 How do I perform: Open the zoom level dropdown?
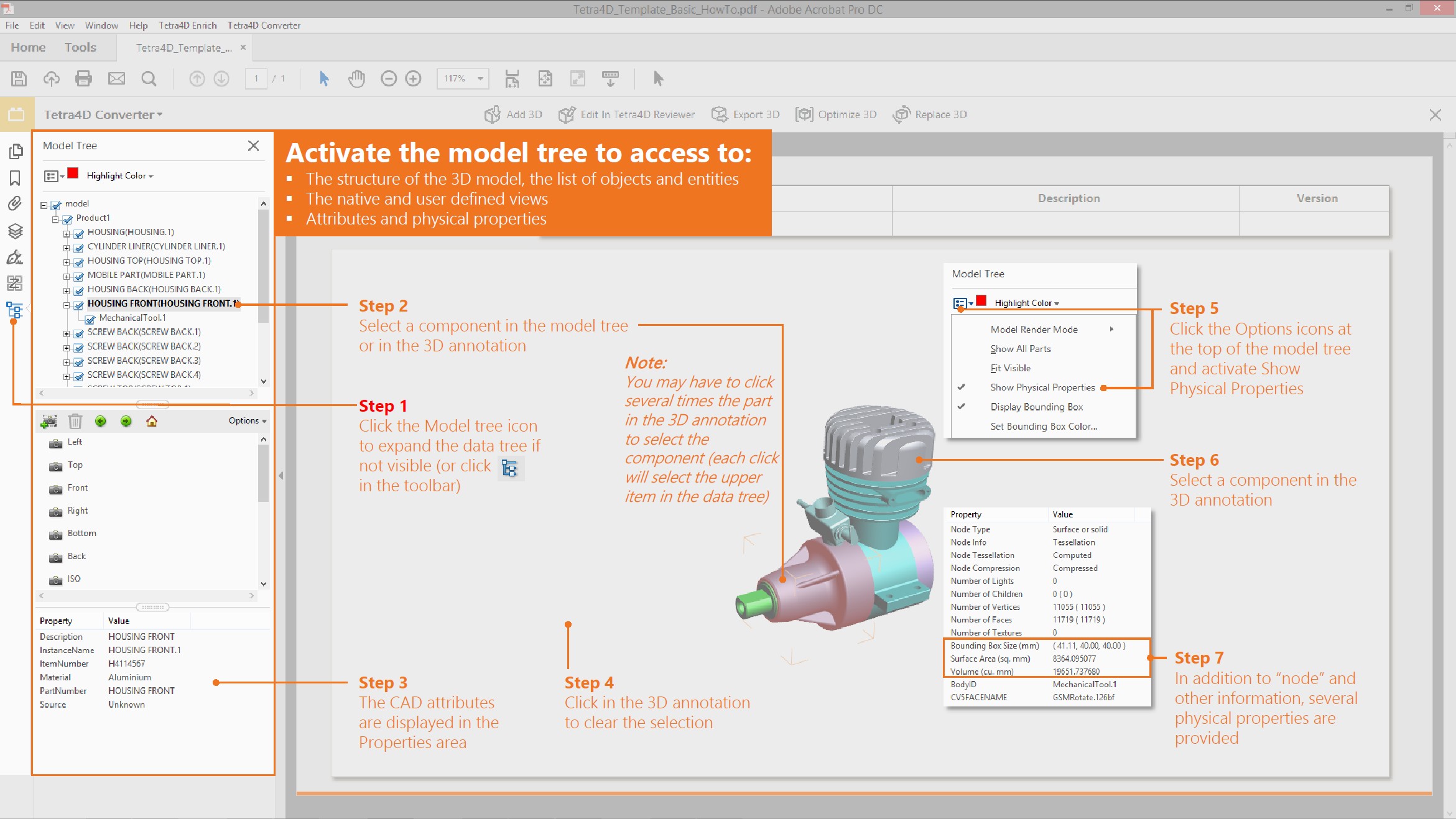tap(480, 78)
